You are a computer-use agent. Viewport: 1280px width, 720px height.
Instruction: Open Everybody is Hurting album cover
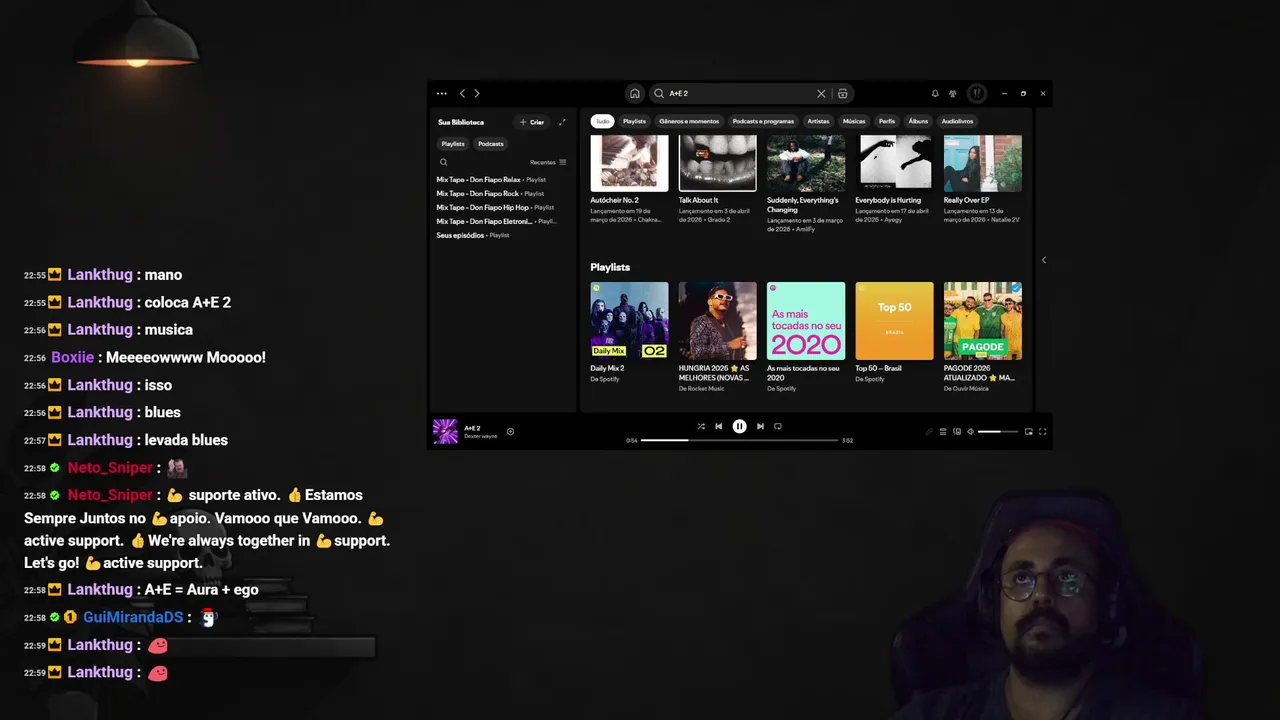coord(894,163)
